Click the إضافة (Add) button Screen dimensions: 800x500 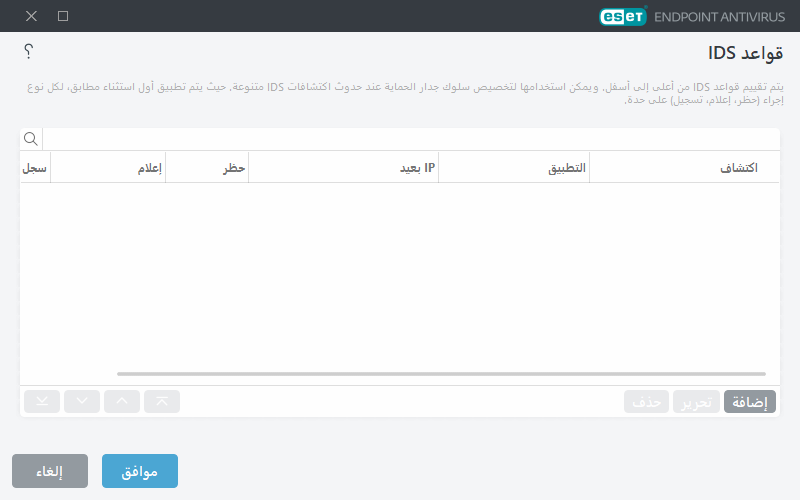(749, 402)
